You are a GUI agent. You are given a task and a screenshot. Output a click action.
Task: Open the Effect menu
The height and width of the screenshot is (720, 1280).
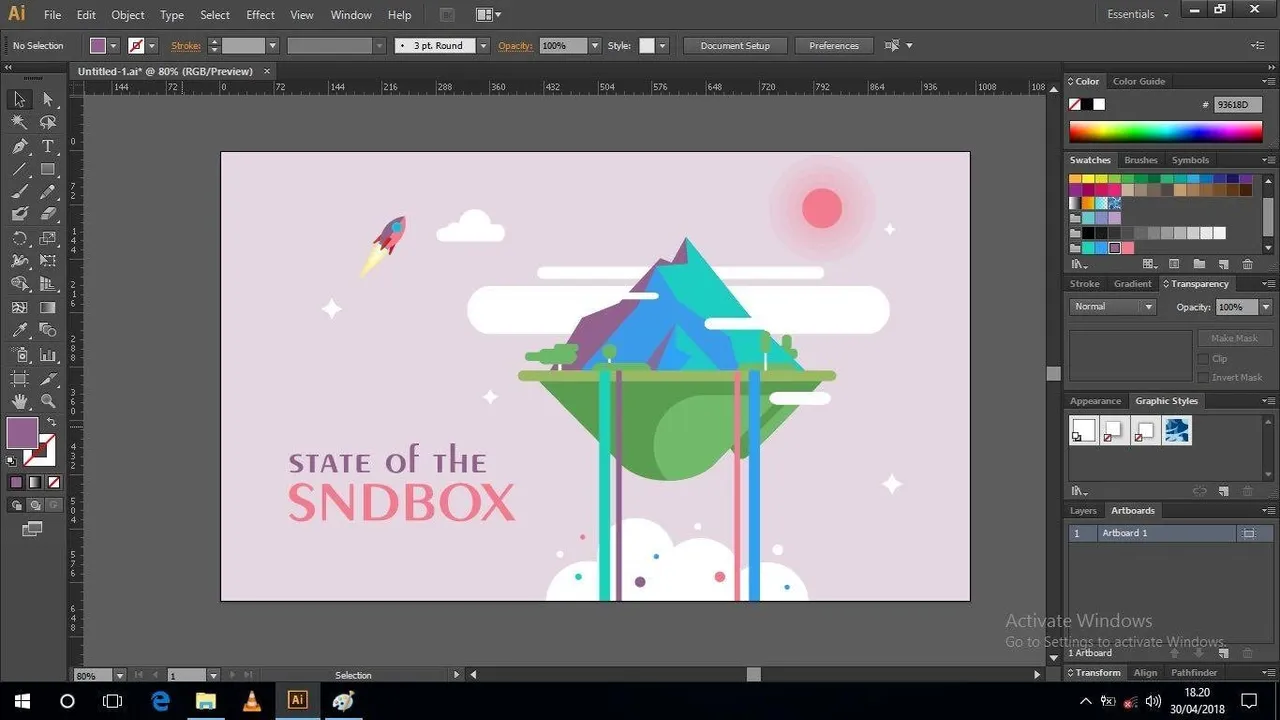[261, 15]
